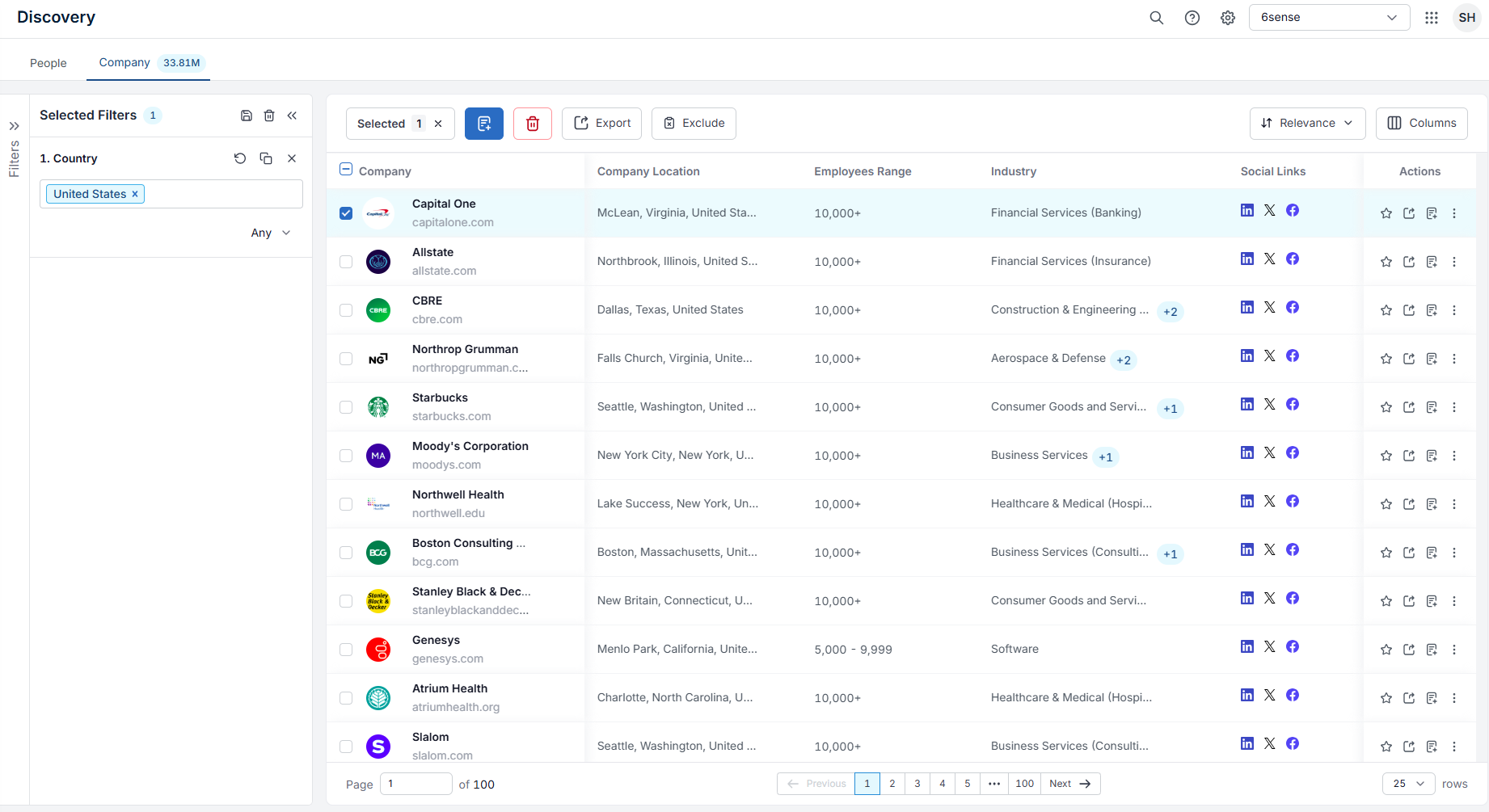Click the Export button
The image size is (1489, 812).
[x=601, y=124]
